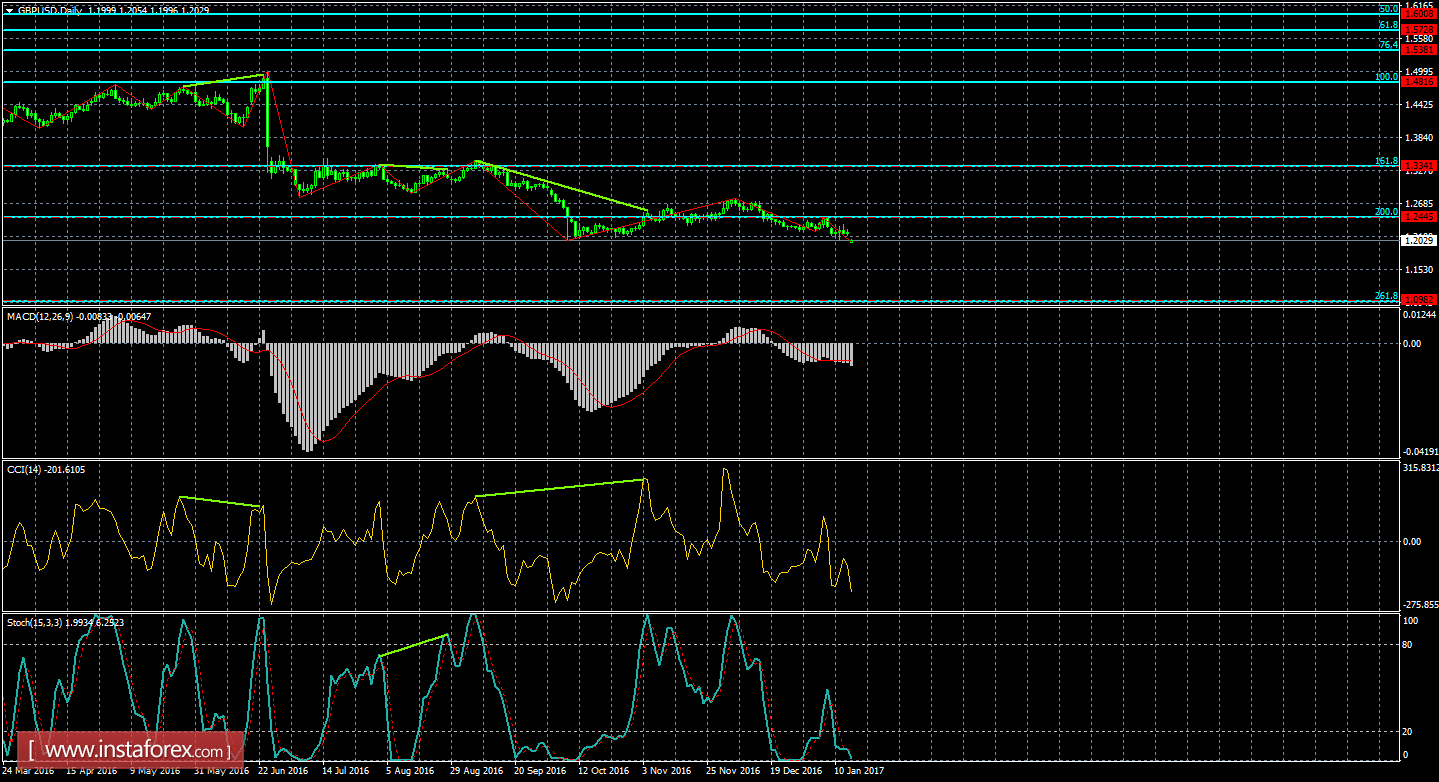This screenshot has width=1439, height=782.
Task: Click the 1.6008 Fibonacci price tag
Action: tap(1419, 14)
